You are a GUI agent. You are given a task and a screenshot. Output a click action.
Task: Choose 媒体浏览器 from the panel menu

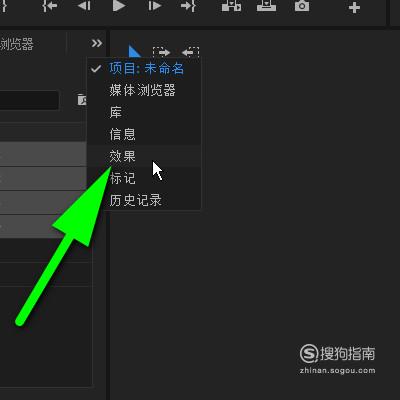pos(144,90)
